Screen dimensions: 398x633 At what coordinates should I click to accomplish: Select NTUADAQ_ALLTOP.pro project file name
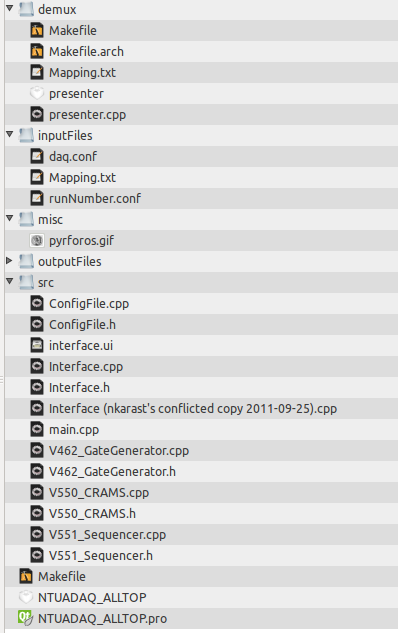103,619
